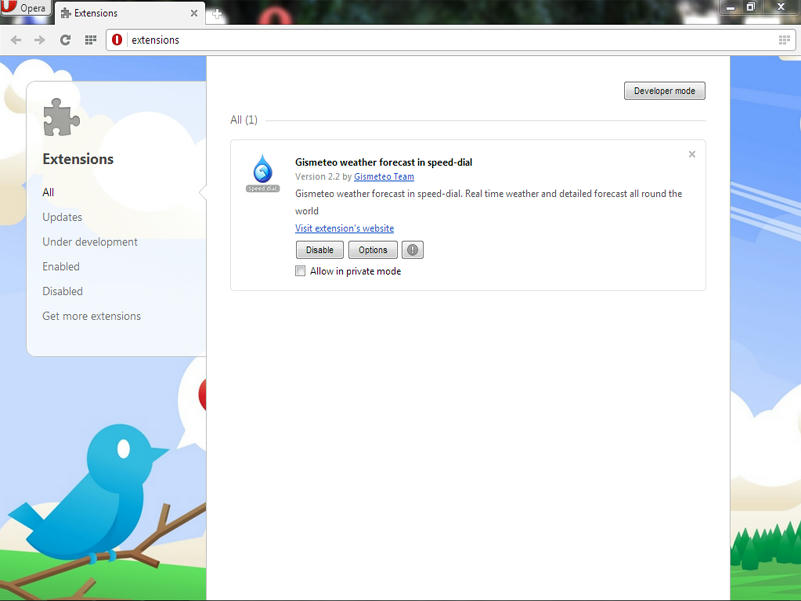801x601 pixels.
Task: Go back with the back arrow
Action: 16,40
